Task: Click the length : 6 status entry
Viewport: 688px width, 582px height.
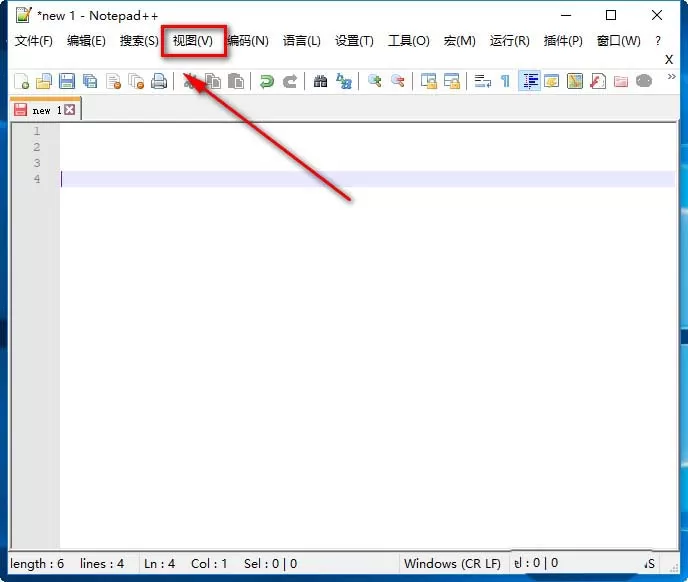Action: [37, 564]
